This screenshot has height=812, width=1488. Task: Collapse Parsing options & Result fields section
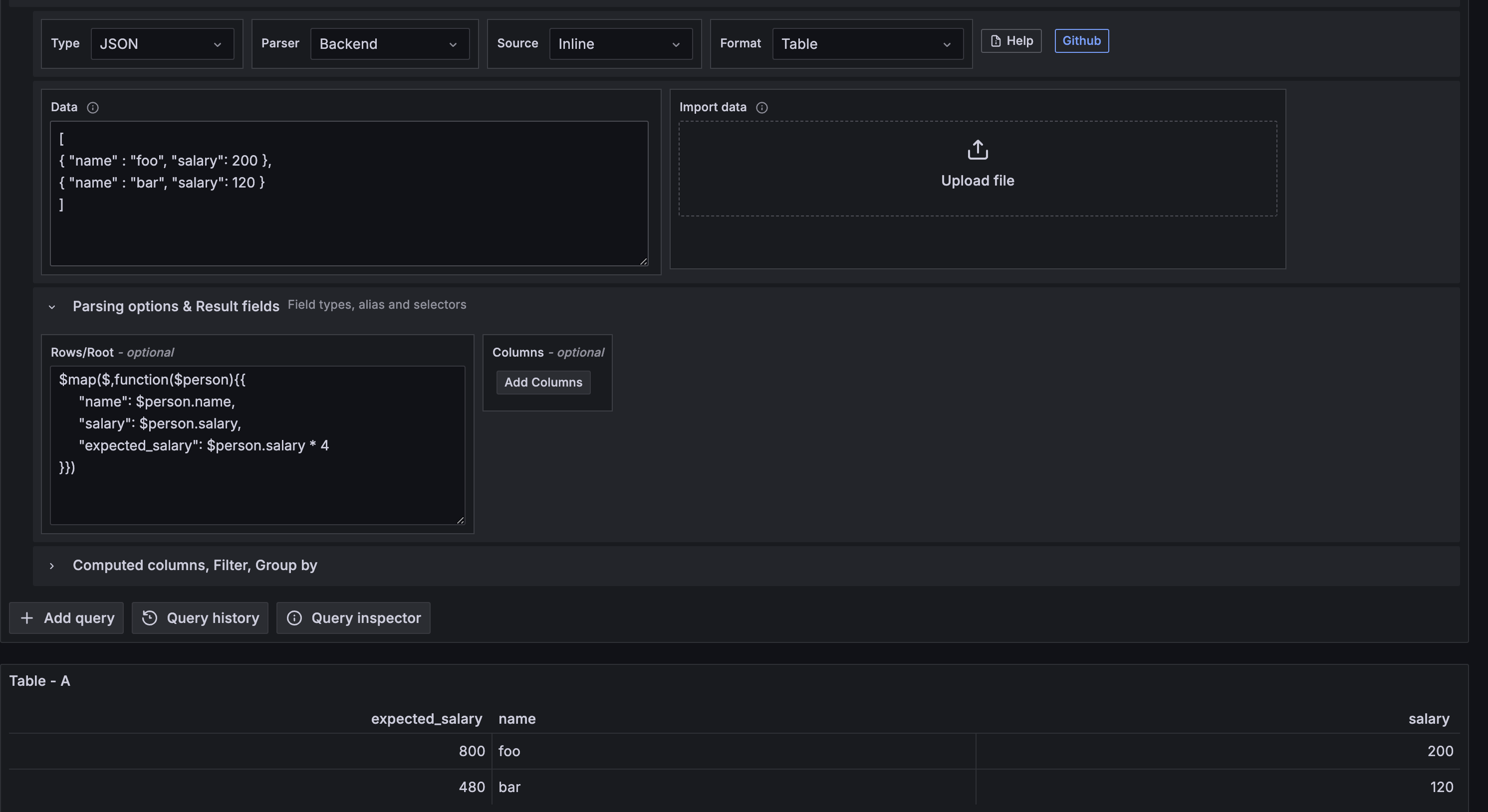click(52, 307)
